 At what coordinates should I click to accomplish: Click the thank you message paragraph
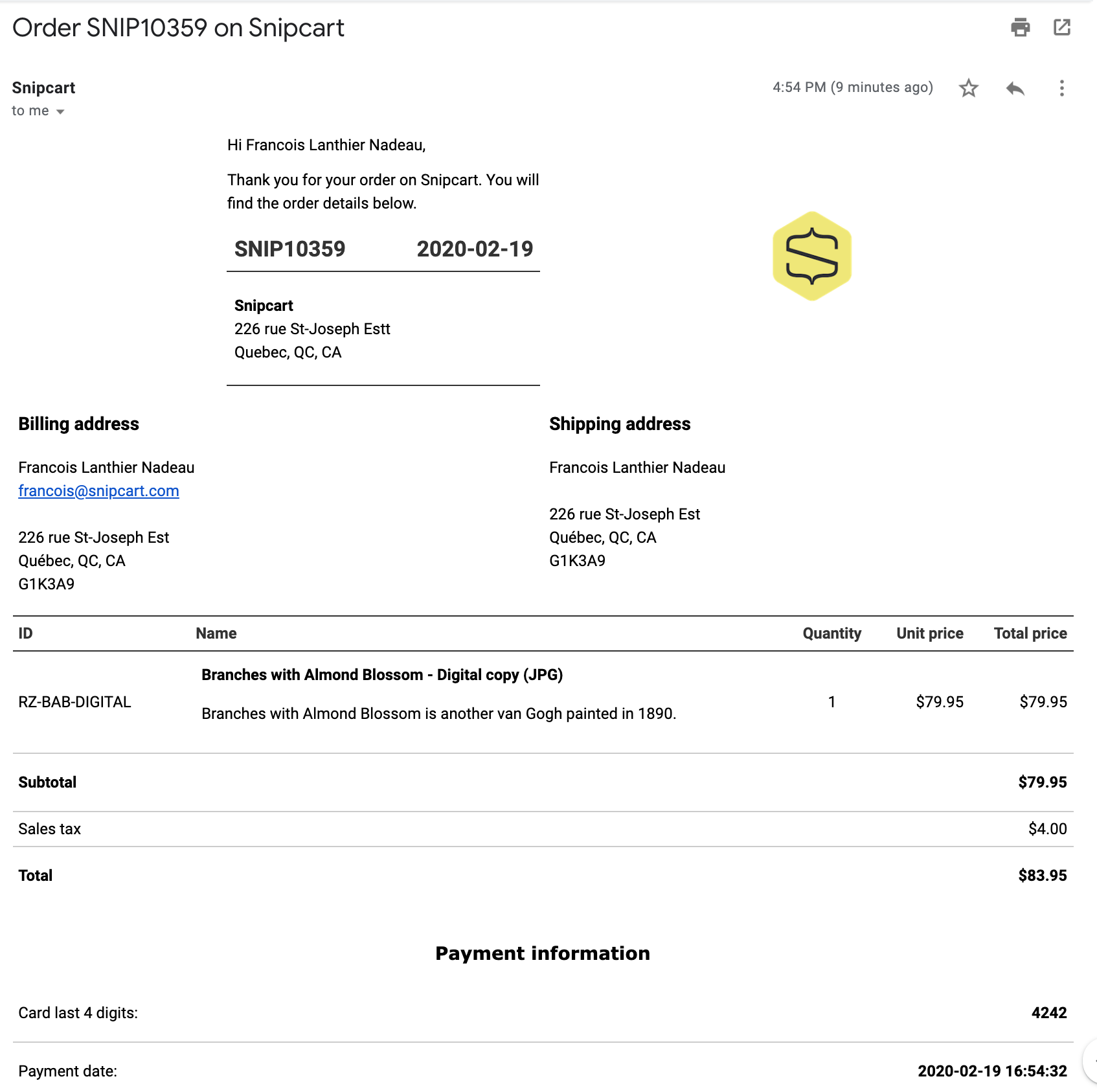[383, 192]
